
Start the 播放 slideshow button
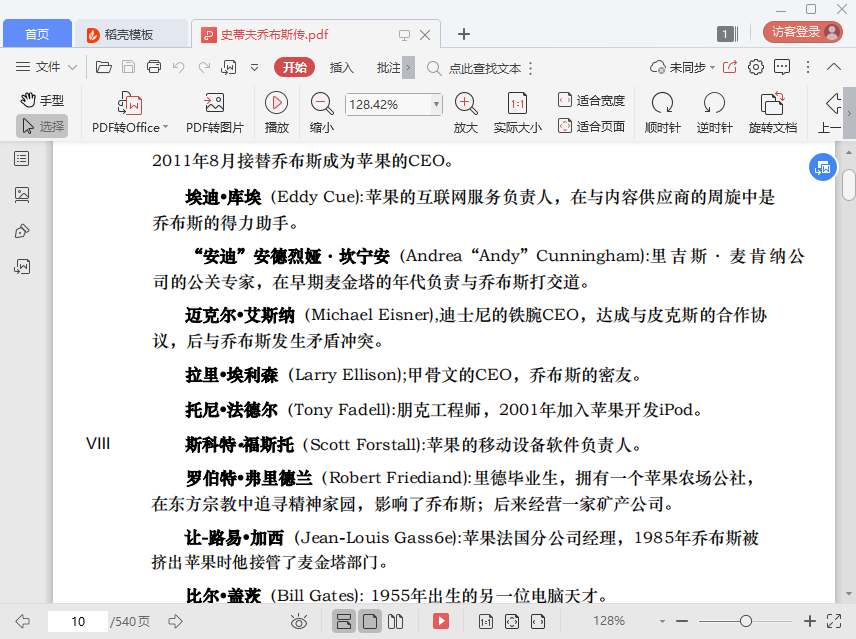pyautogui.click(x=277, y=112)
